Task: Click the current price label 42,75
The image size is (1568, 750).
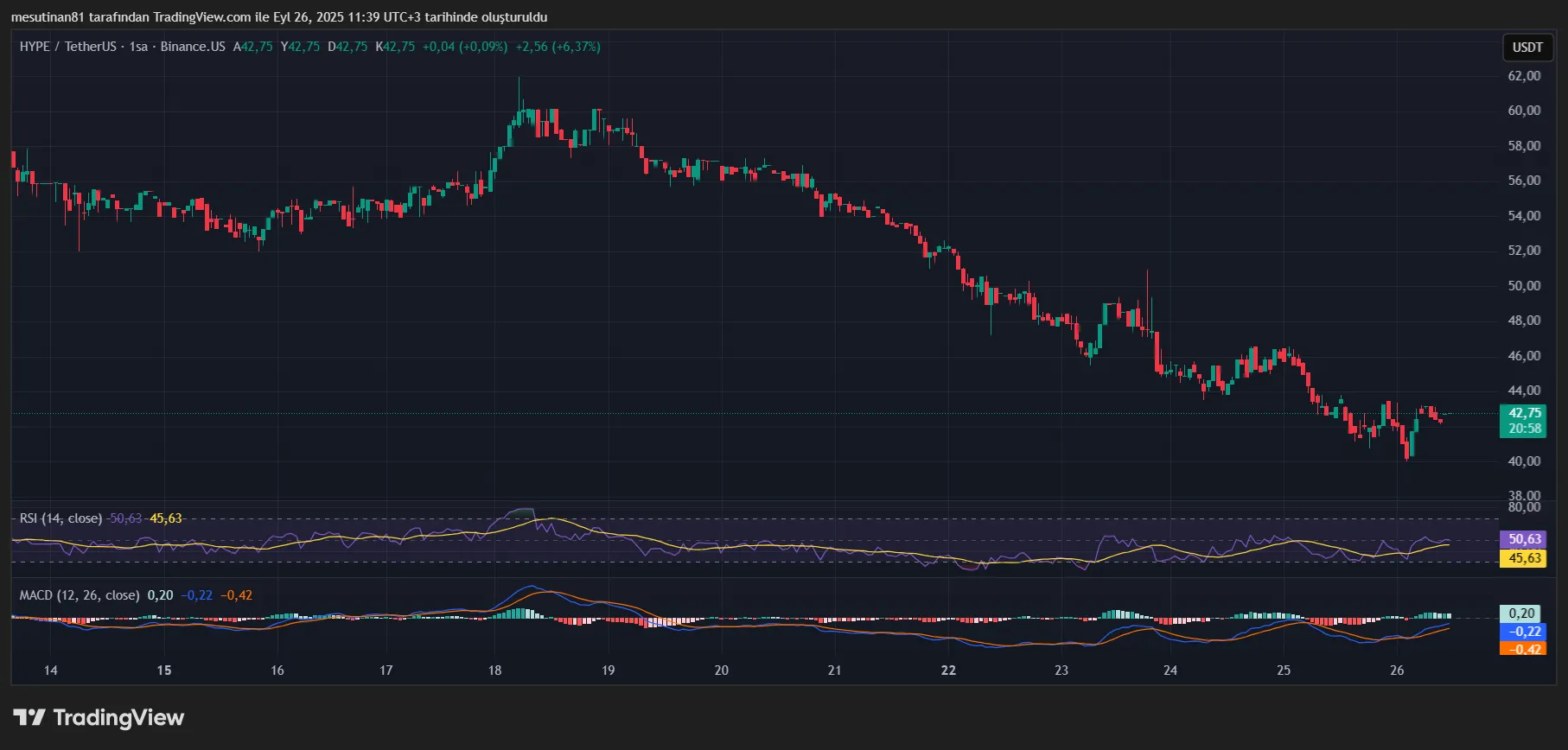Action: point(1525,413)
